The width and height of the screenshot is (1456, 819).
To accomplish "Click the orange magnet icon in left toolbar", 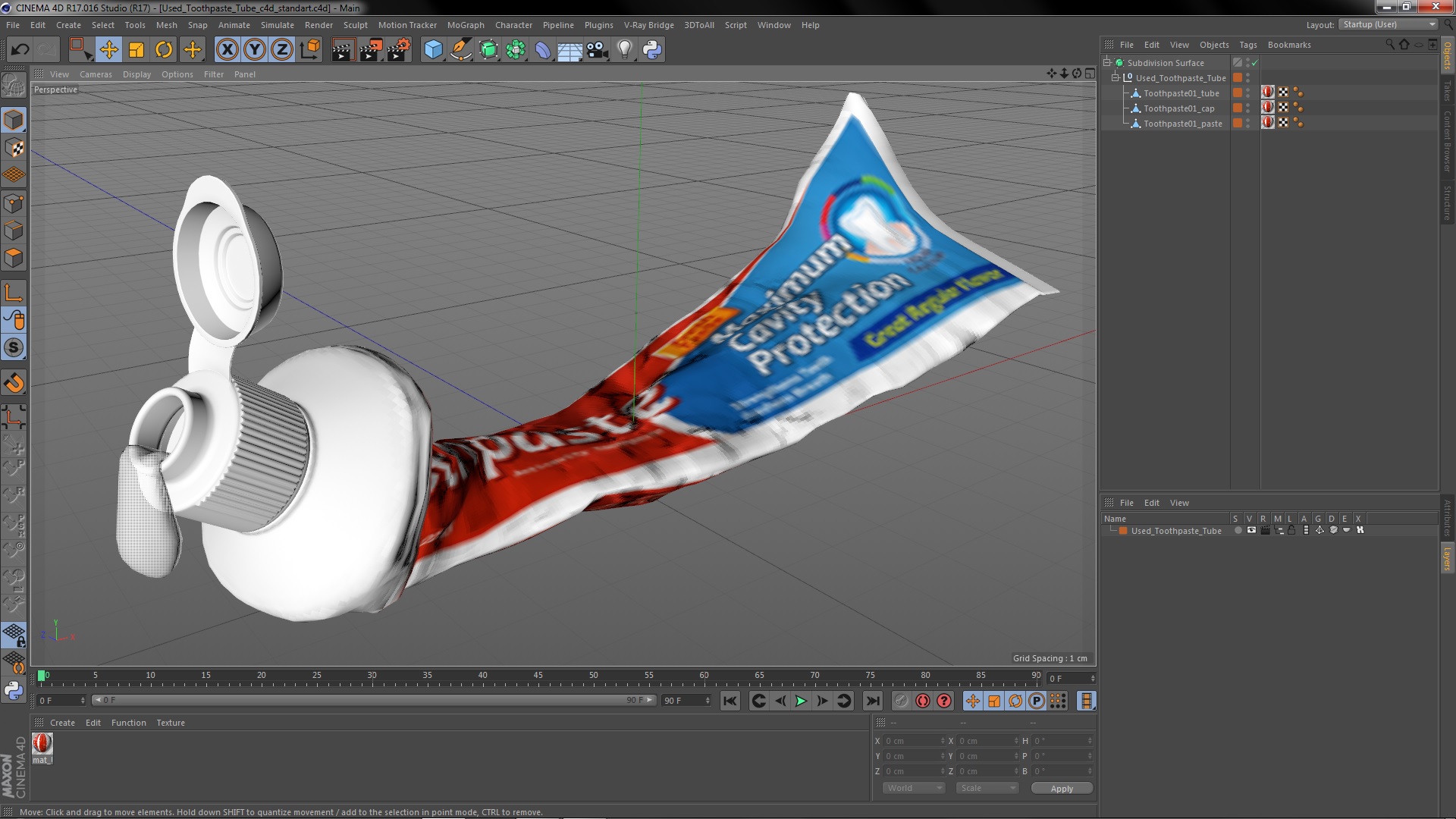I will click(x=14, y=383).
